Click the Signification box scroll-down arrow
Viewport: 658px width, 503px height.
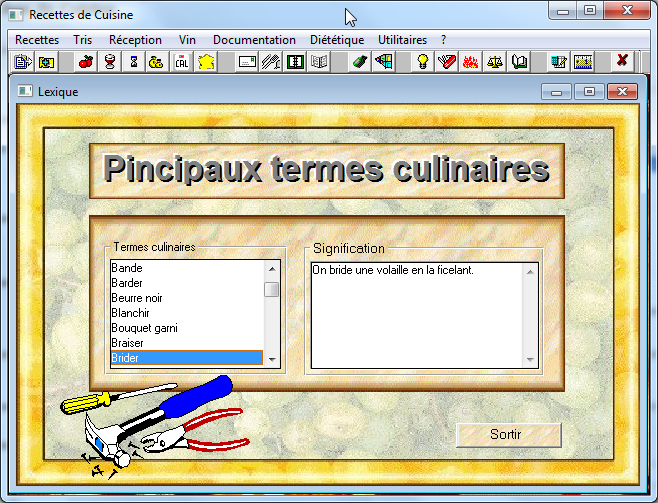tap(530, 360)
